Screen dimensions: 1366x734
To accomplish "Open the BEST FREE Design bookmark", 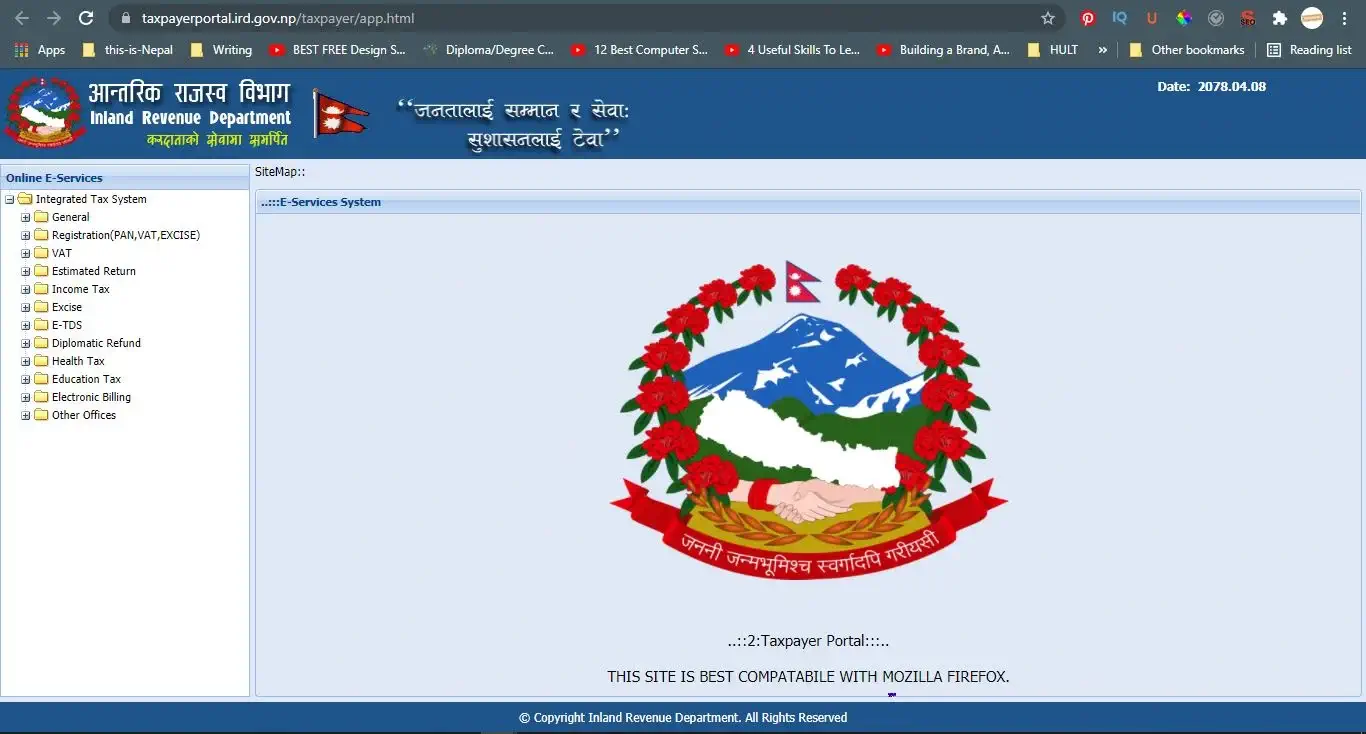I will 337,50.
